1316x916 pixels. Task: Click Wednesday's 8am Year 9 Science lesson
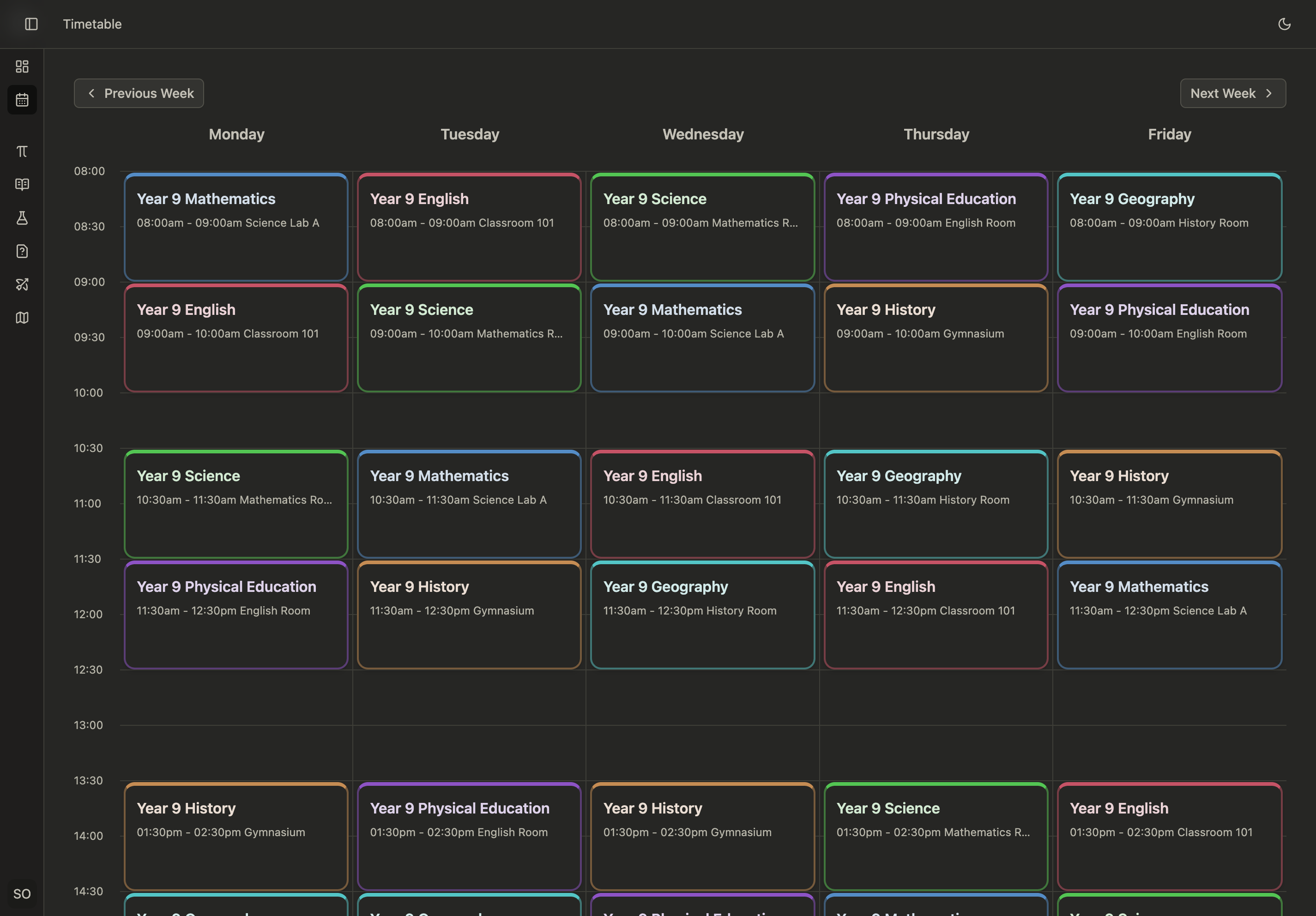(x=702, y=227)
